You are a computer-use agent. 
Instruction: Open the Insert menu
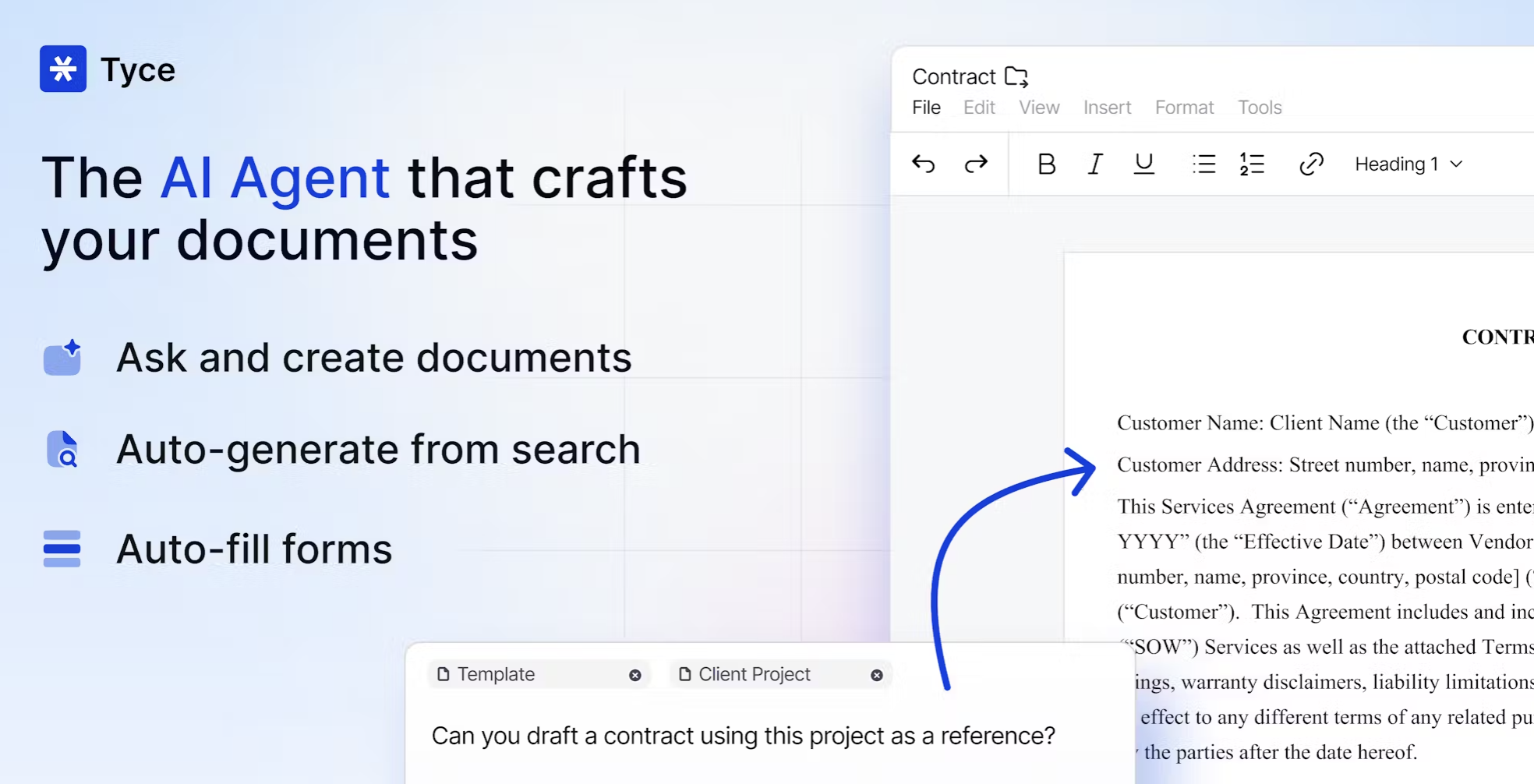click(x=1107, y=108)
